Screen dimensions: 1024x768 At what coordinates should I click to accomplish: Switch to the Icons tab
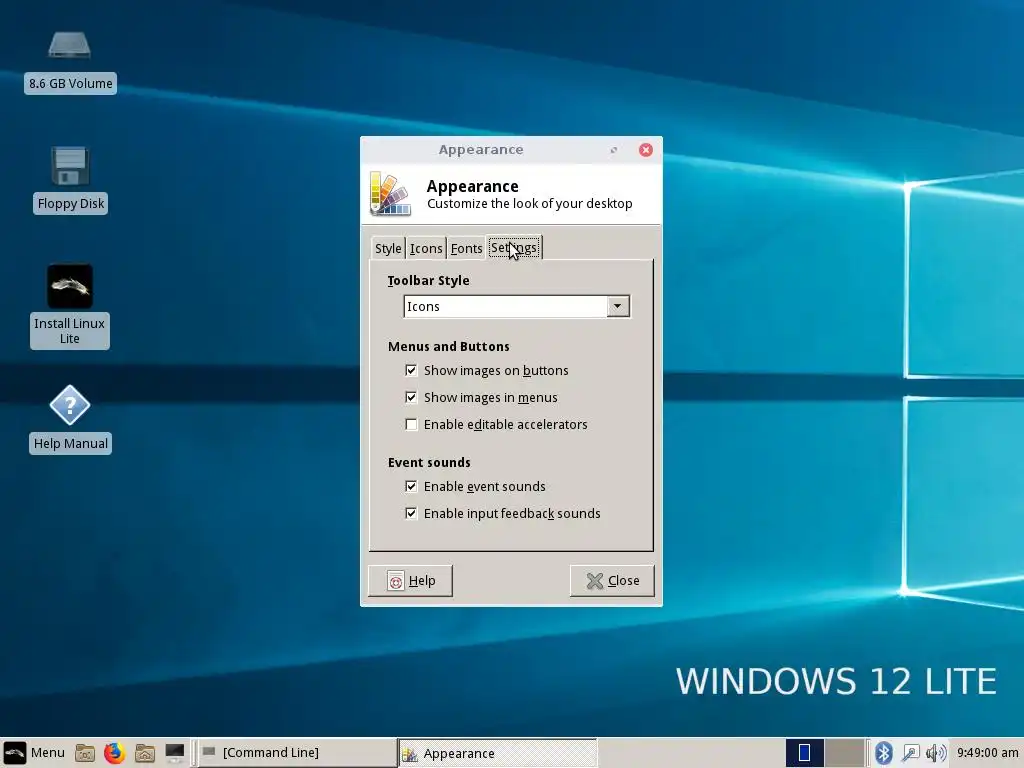pos(426,248)
